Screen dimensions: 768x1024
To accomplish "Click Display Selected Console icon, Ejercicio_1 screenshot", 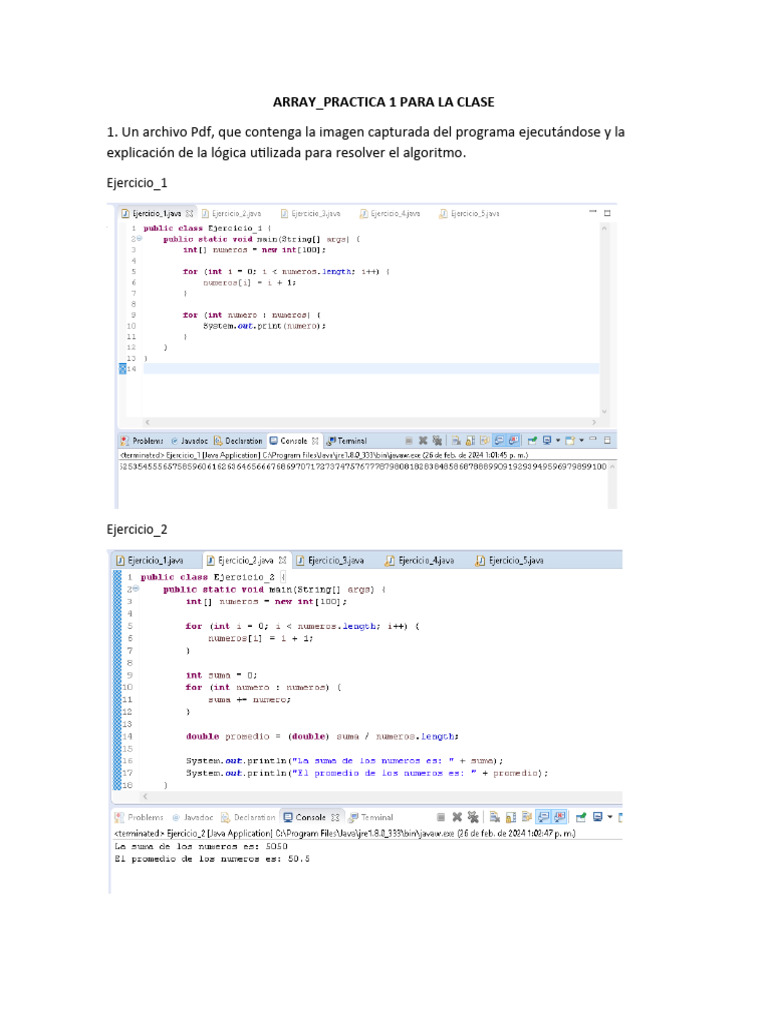I will tap(547, 441).
